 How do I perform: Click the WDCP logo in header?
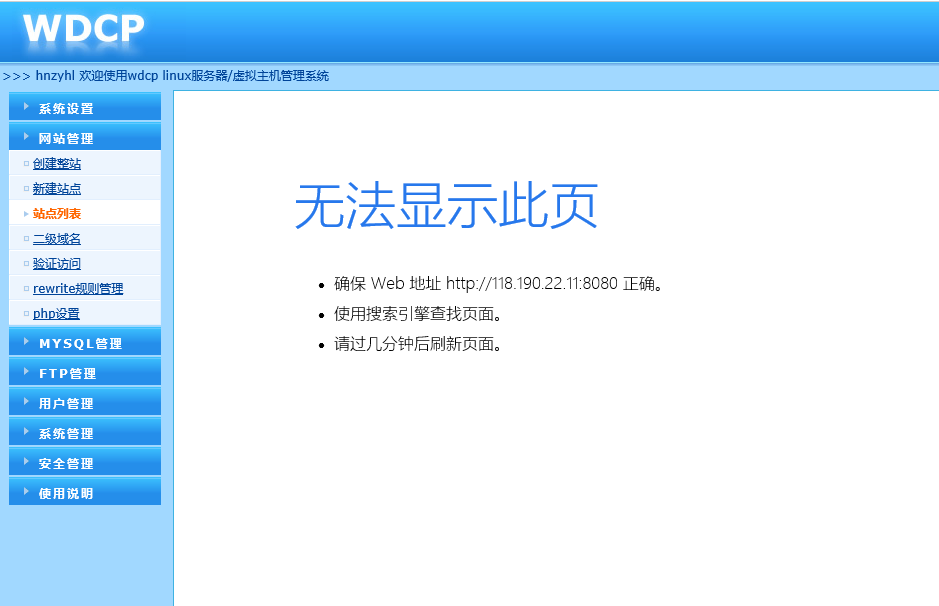(84, 28)
